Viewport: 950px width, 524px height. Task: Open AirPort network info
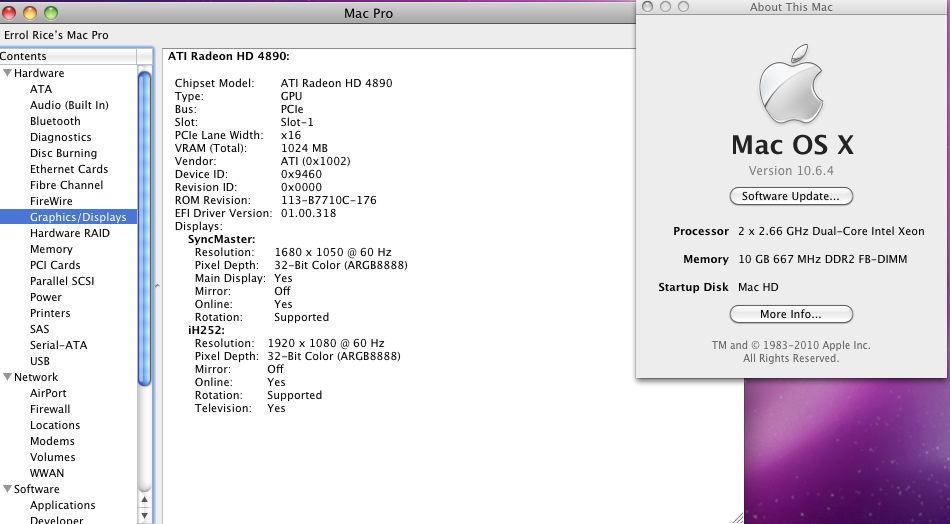click(x=48, y=393)
